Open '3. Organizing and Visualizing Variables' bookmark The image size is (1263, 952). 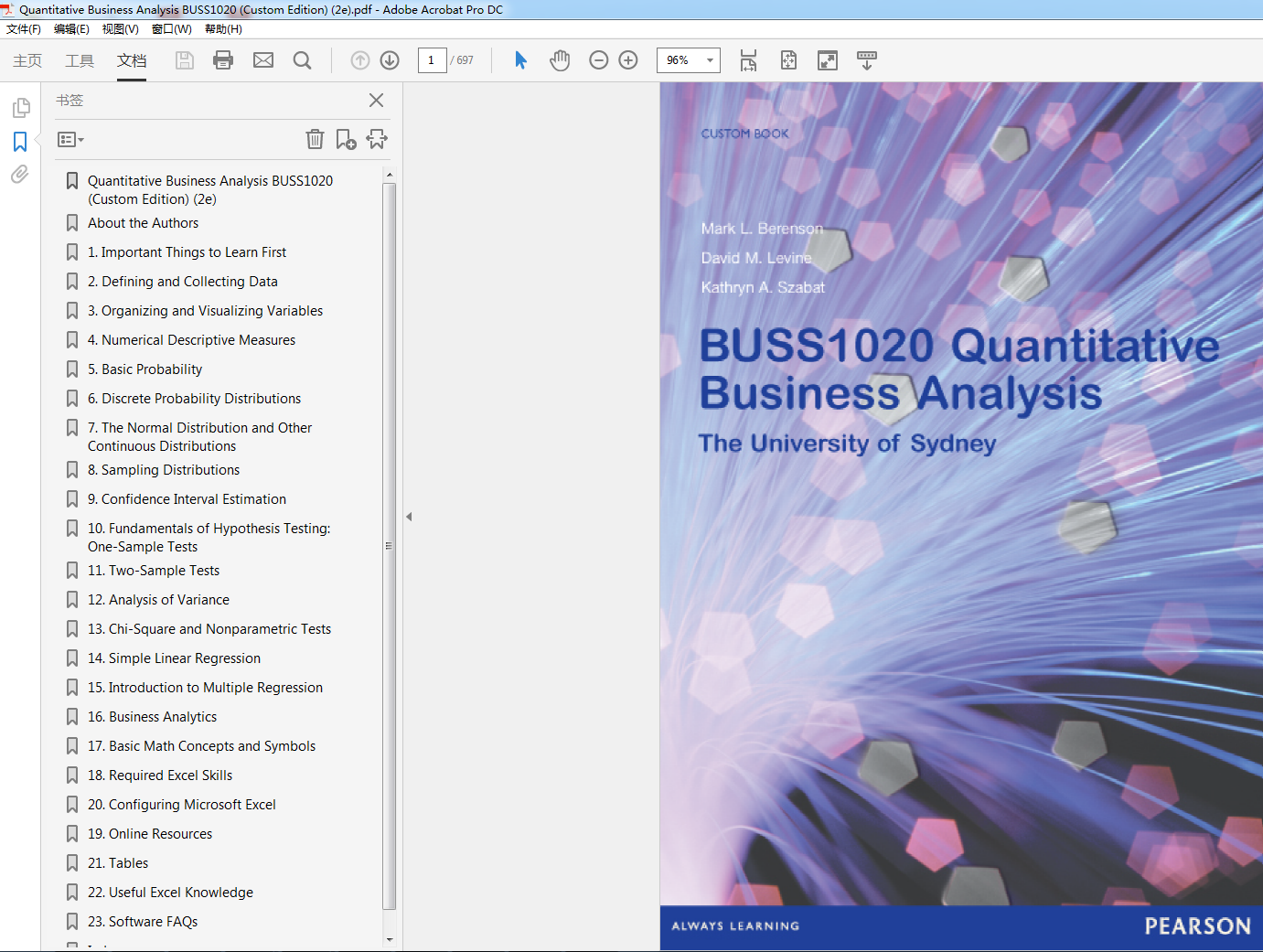pyautogui.click(x=205, y=311)
